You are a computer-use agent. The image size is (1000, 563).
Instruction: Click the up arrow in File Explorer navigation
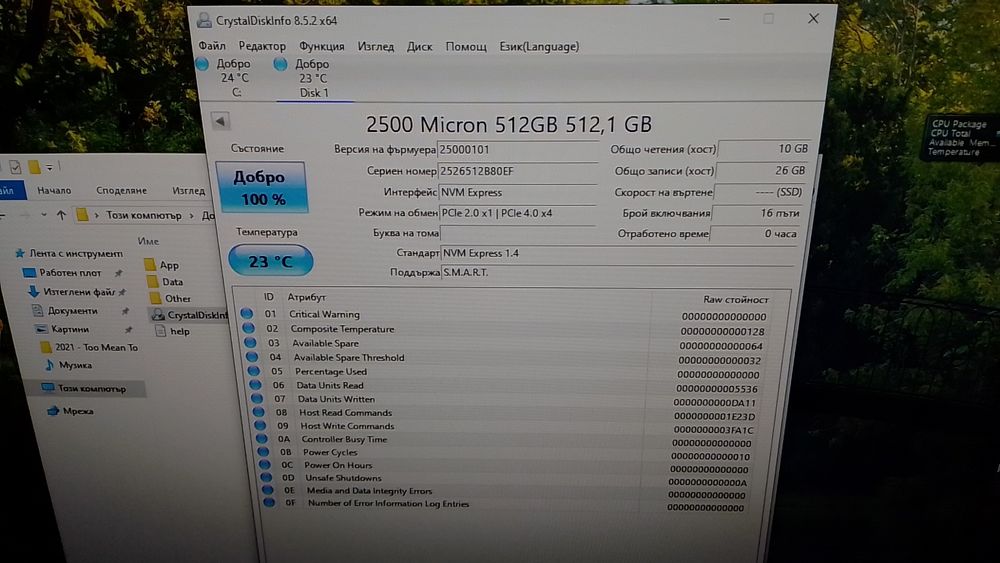point(61,215)
